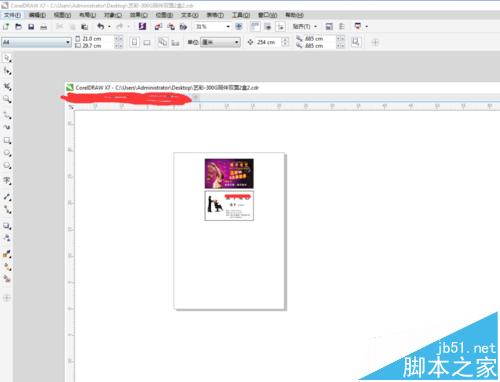Screen dimensions: 500x382
Task: Click the Cut scissors icon
Action: [x=59, y=27]
